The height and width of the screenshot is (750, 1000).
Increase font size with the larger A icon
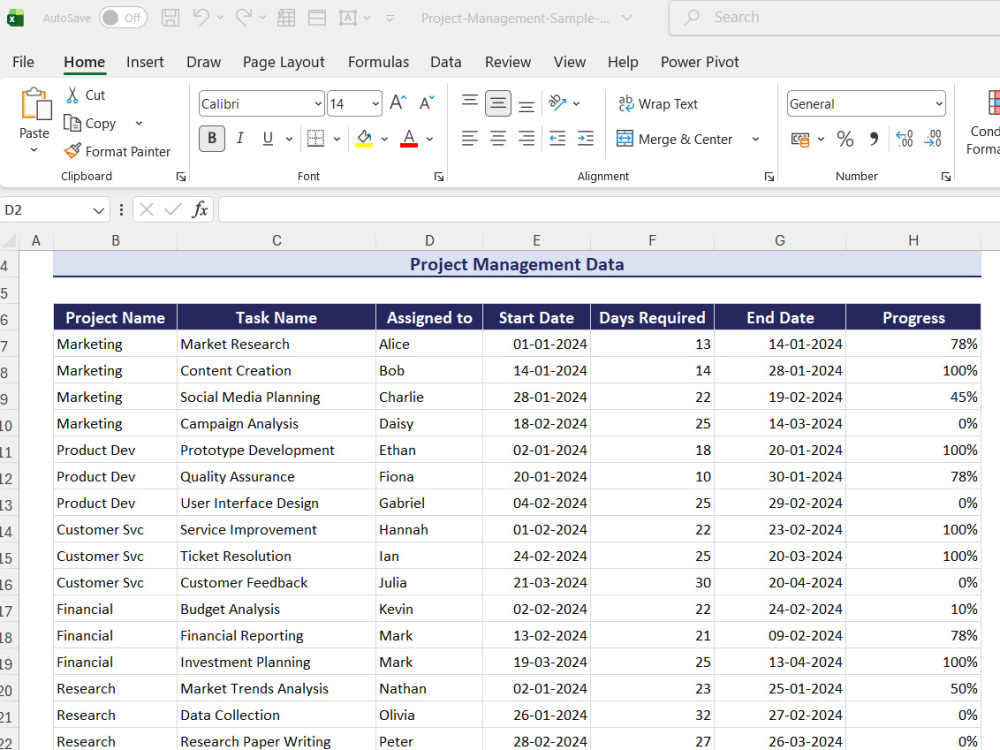tap(398, 103)
